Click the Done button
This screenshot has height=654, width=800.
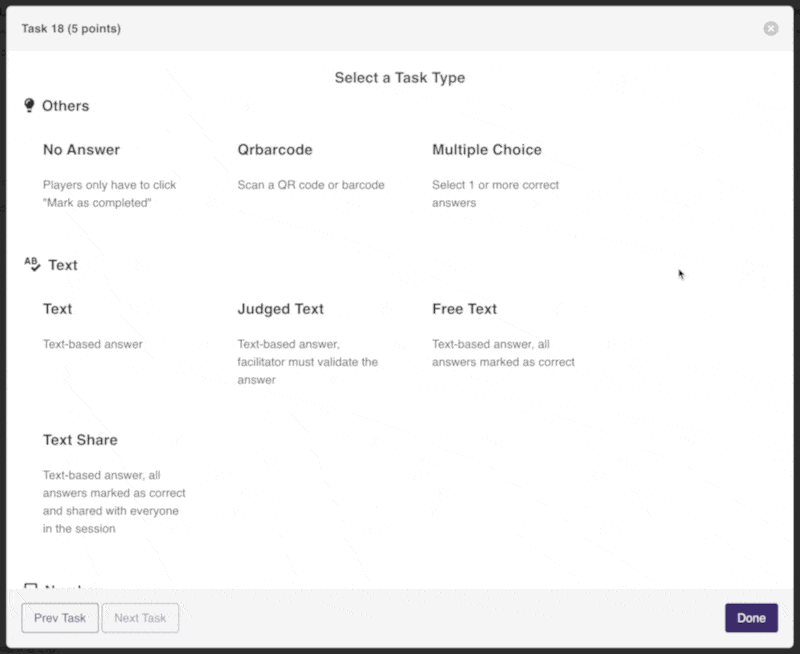(751, 618)
